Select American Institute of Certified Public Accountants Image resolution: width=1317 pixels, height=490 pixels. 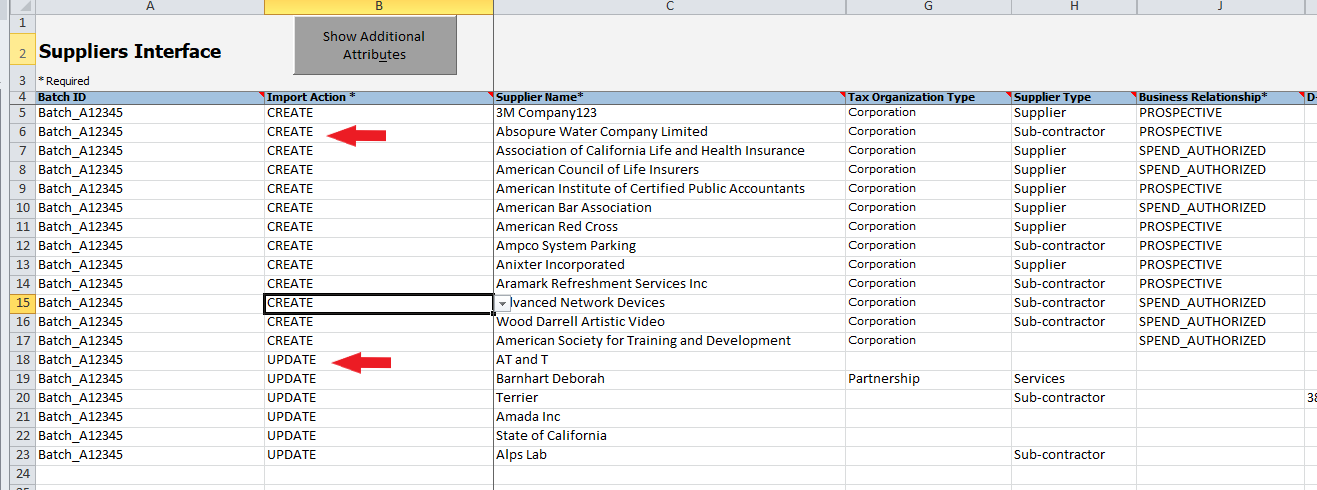pos(670,189)
